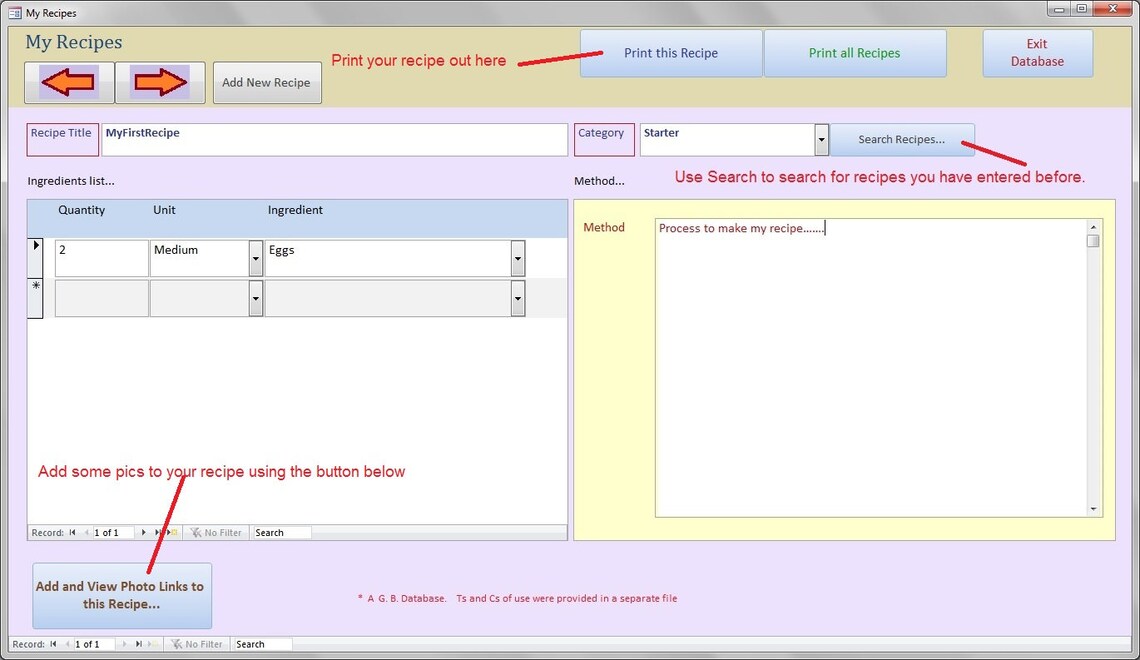Click the right red arrow to view next recipe

pyautogui.click(x=159, y=82)
